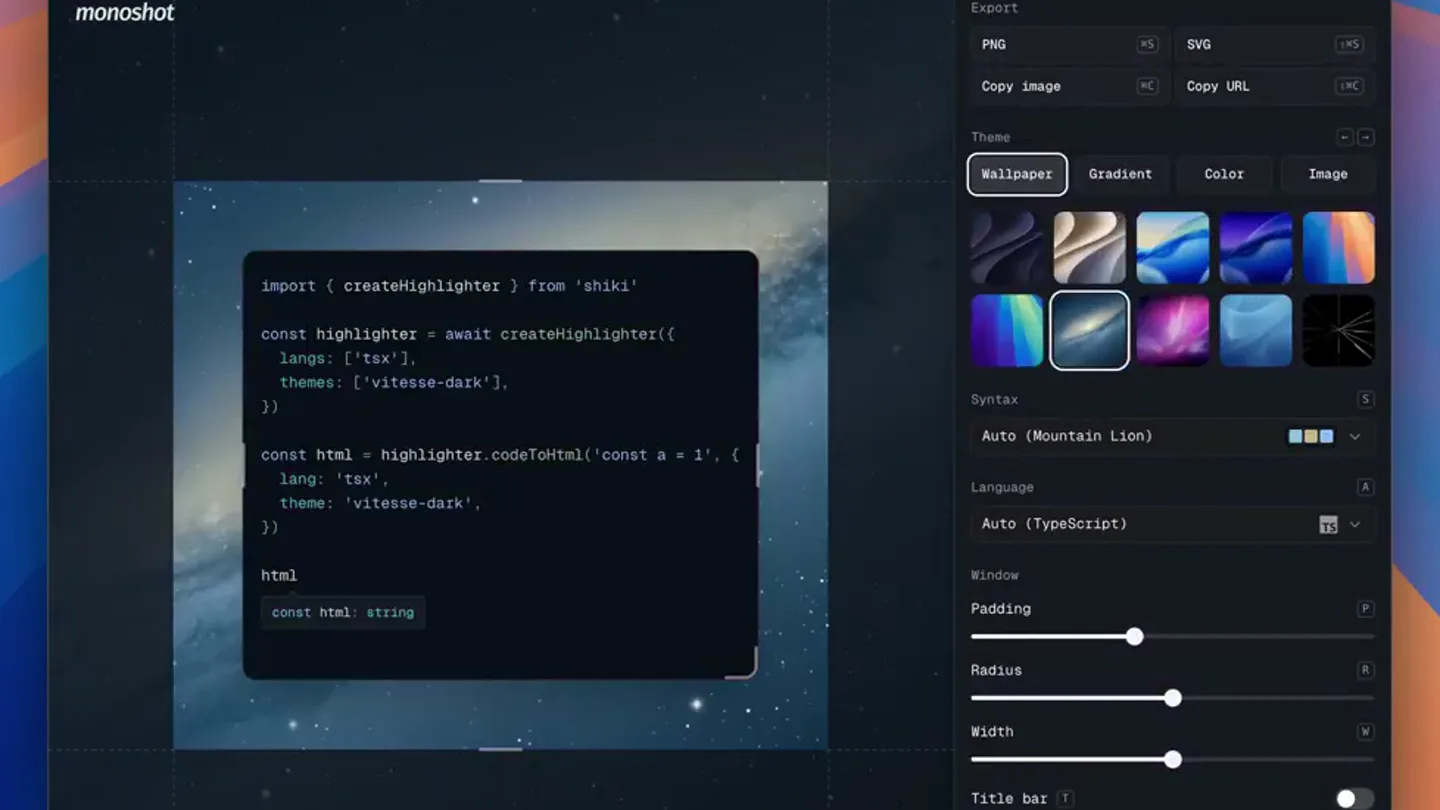Click the Syntax shortcut S key icon
This screenshot has width=1440, height=810.
point(1365,399)
